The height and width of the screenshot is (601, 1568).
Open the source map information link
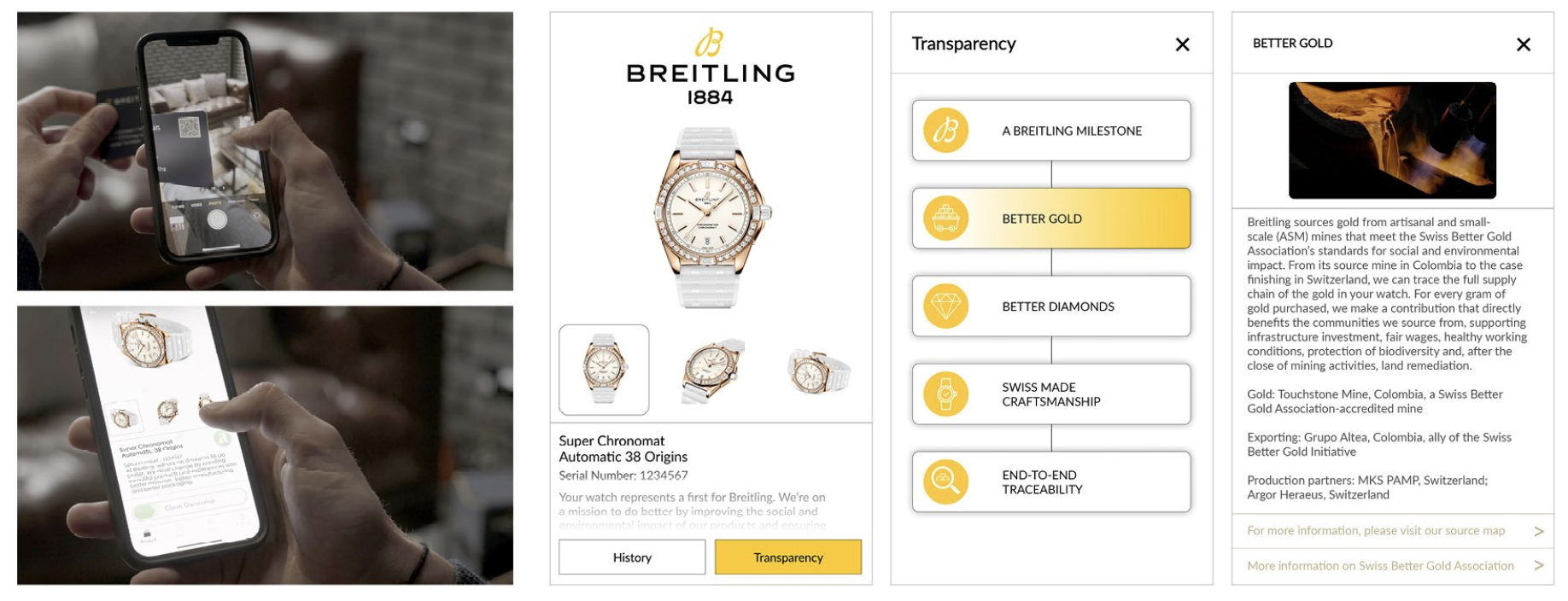coord(1375,531)
